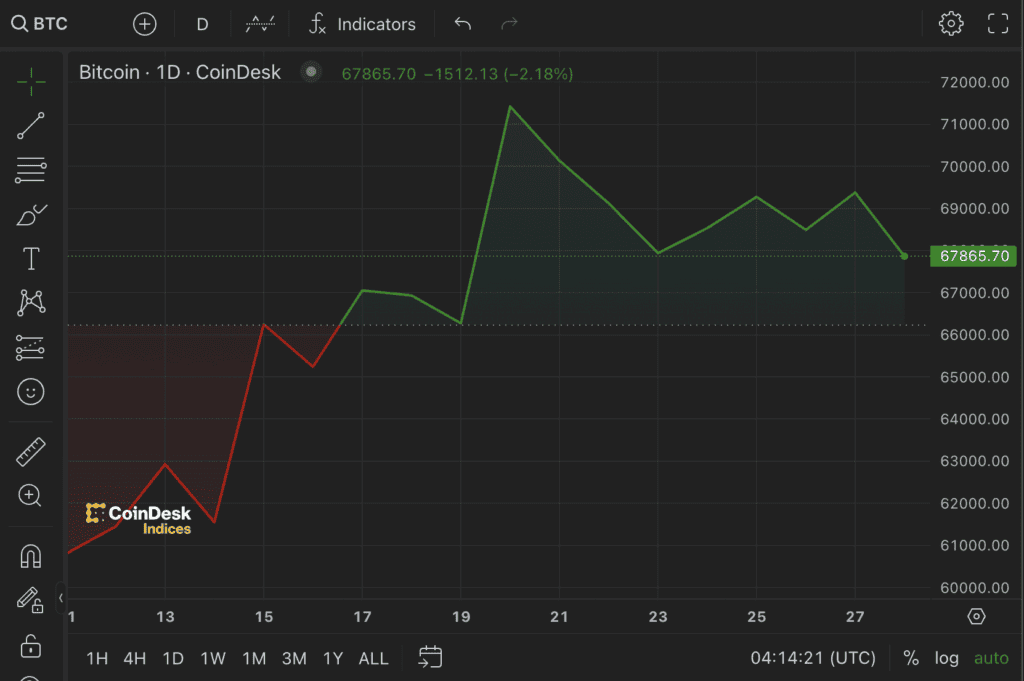Select the Fibonacci retracement tool
The height and width of the screenshot is (681, 1024).
point(31,170)
